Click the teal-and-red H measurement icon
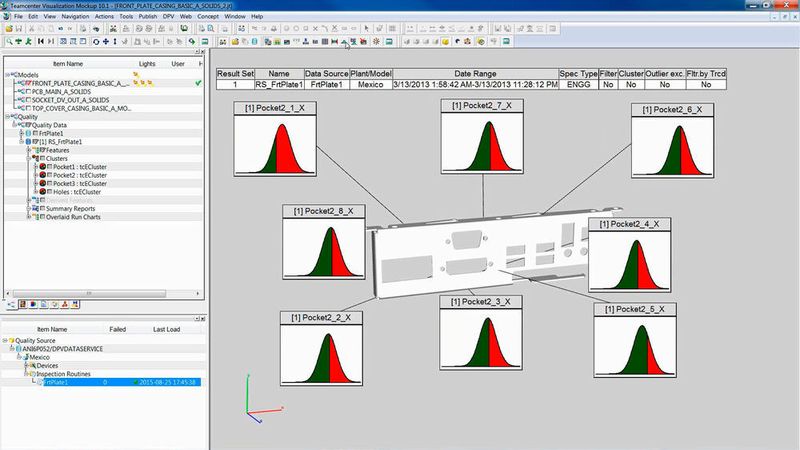The height and width of the screenshot is (450, 800). pos(334,41)
